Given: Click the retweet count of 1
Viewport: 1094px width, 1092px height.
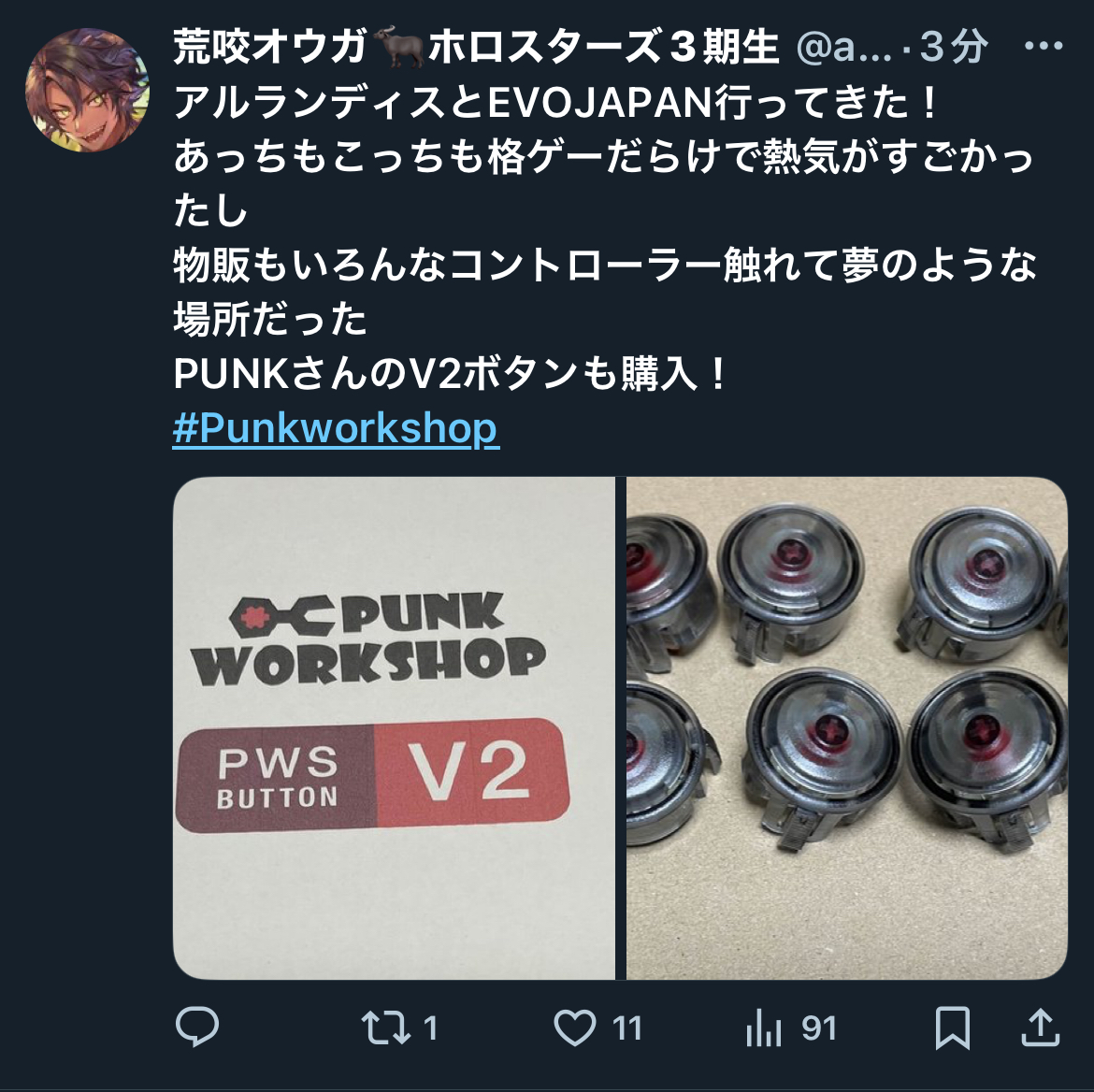Looking at the screenshot, I should coord(430,1028).
